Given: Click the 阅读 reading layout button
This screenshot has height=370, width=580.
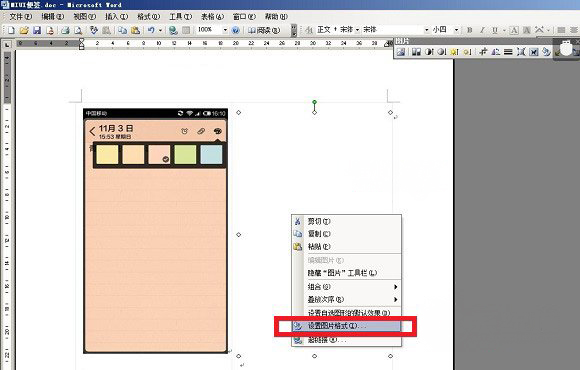Looking at the screenshot, I should (x=264, y=30).
